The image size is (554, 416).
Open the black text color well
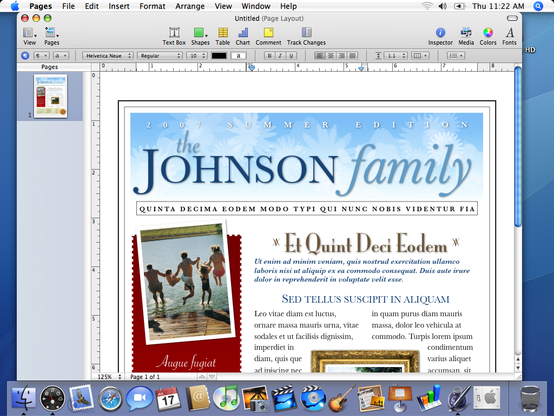[x=219, y=55]
